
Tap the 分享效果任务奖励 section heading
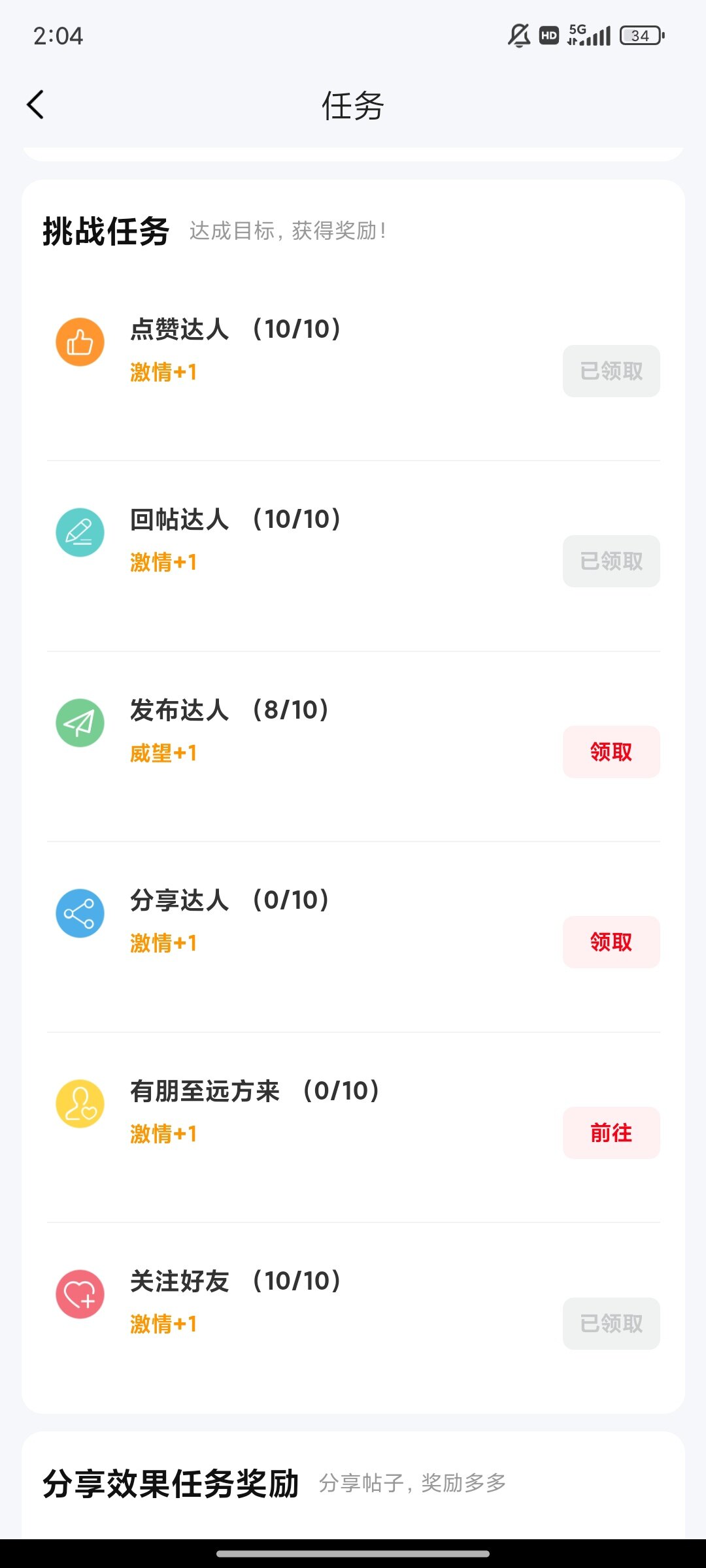pos(171,1484)
